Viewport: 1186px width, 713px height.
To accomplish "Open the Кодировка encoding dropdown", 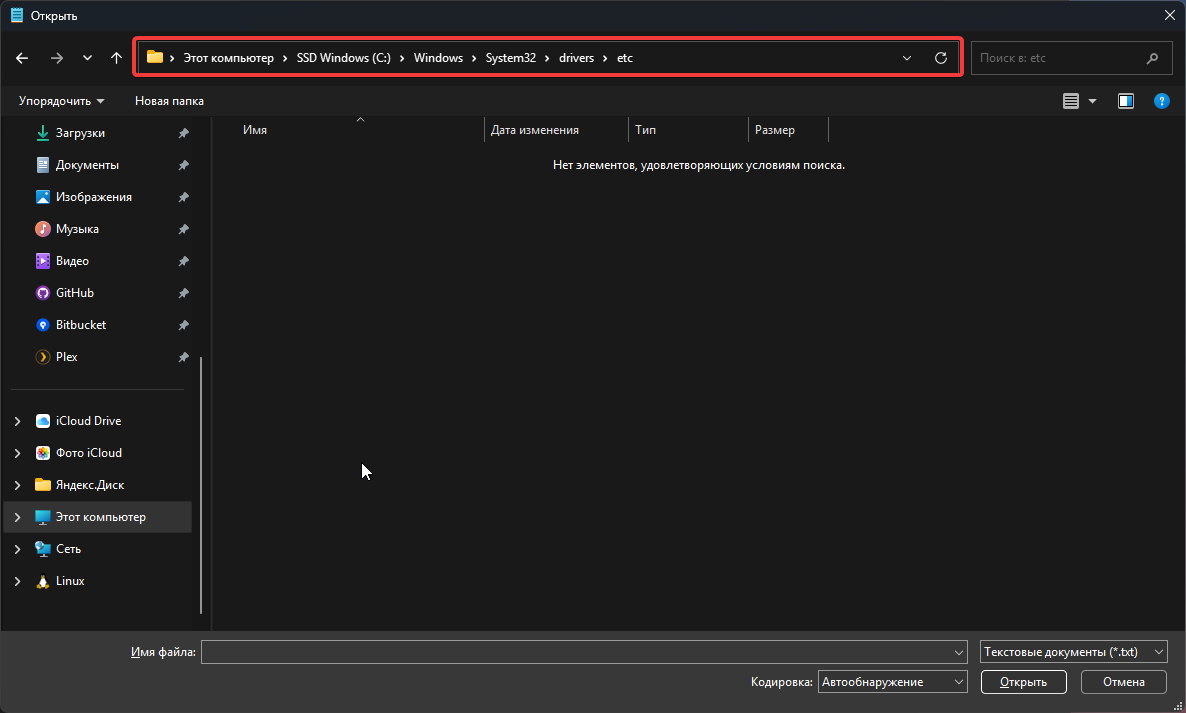I will click(892, 682).
